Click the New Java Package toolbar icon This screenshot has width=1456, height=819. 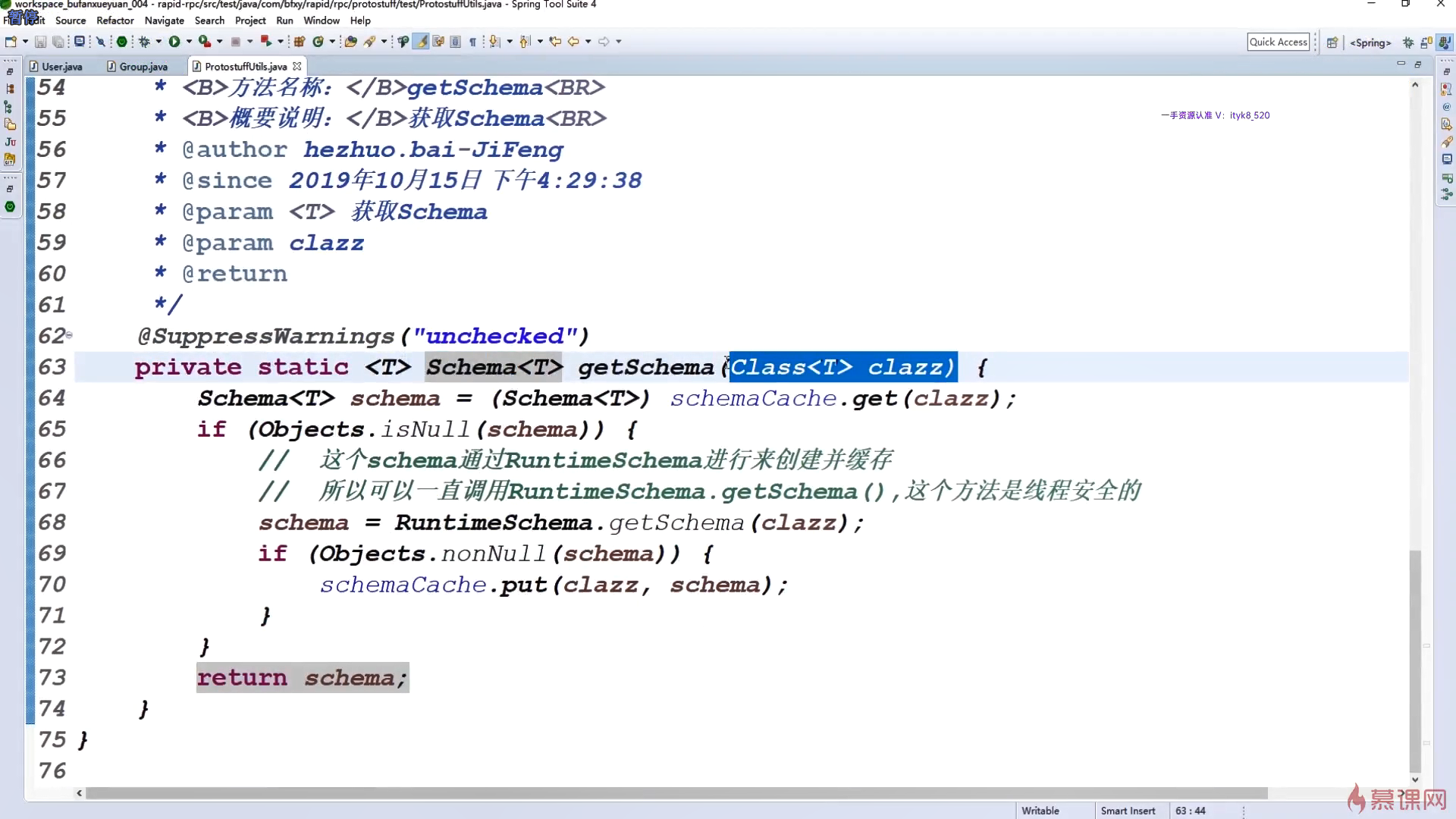300,42
